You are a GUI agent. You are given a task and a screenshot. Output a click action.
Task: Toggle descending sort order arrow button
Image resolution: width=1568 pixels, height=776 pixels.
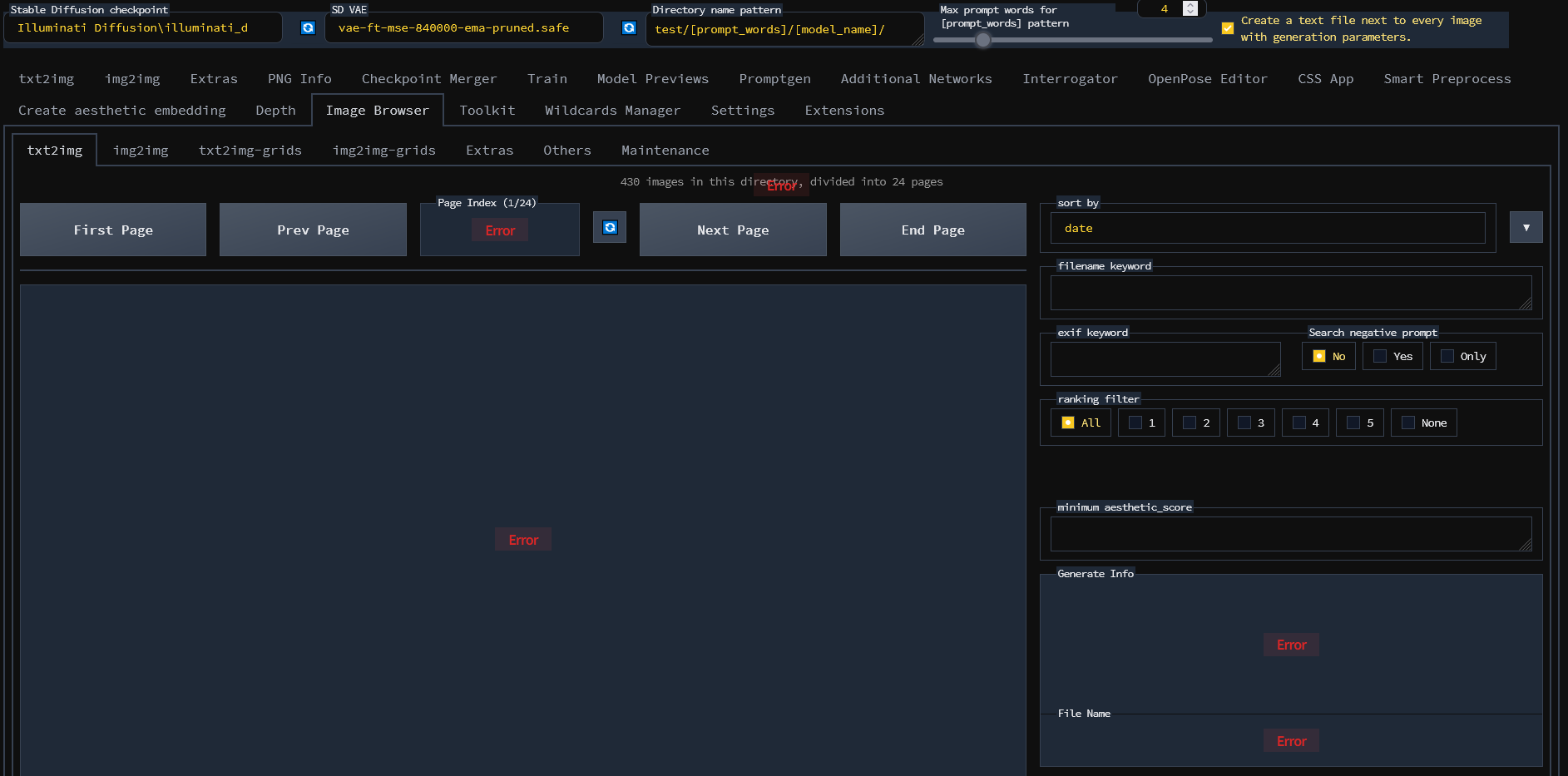coord(1526,226)
